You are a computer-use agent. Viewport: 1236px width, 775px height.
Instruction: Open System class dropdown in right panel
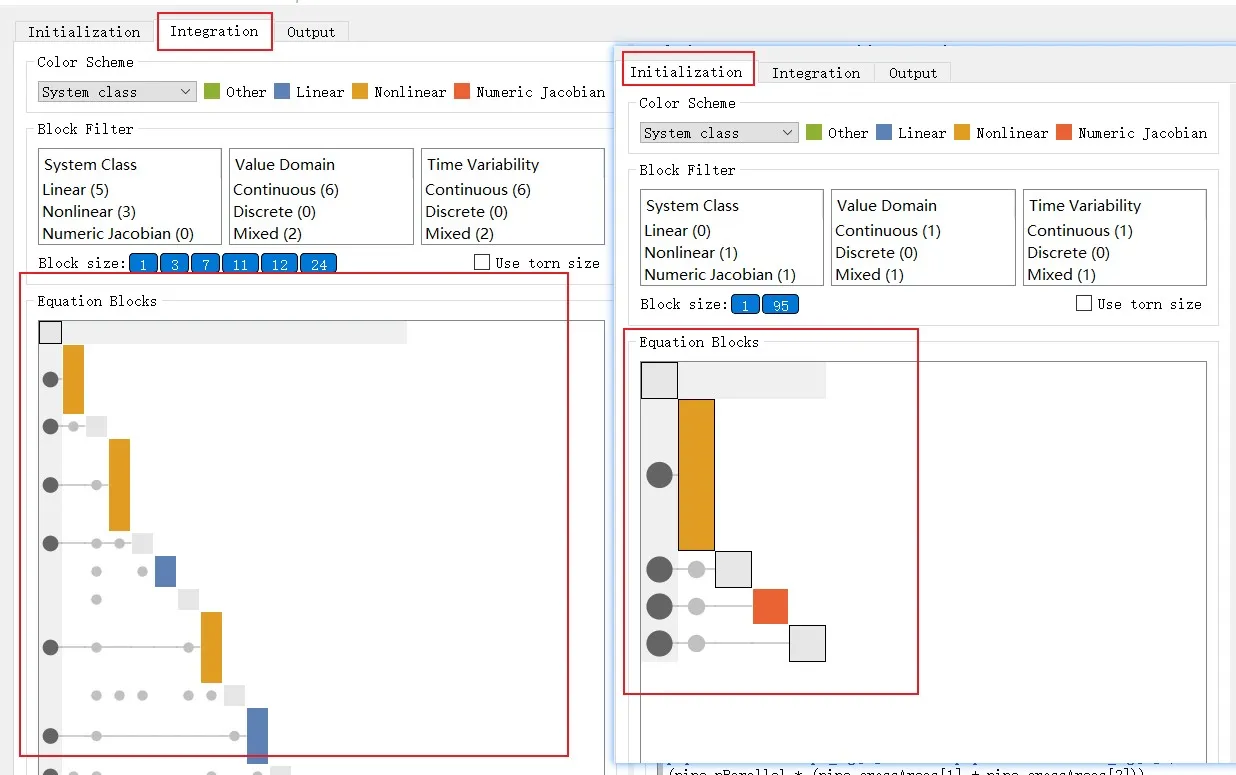coord(719,133)
